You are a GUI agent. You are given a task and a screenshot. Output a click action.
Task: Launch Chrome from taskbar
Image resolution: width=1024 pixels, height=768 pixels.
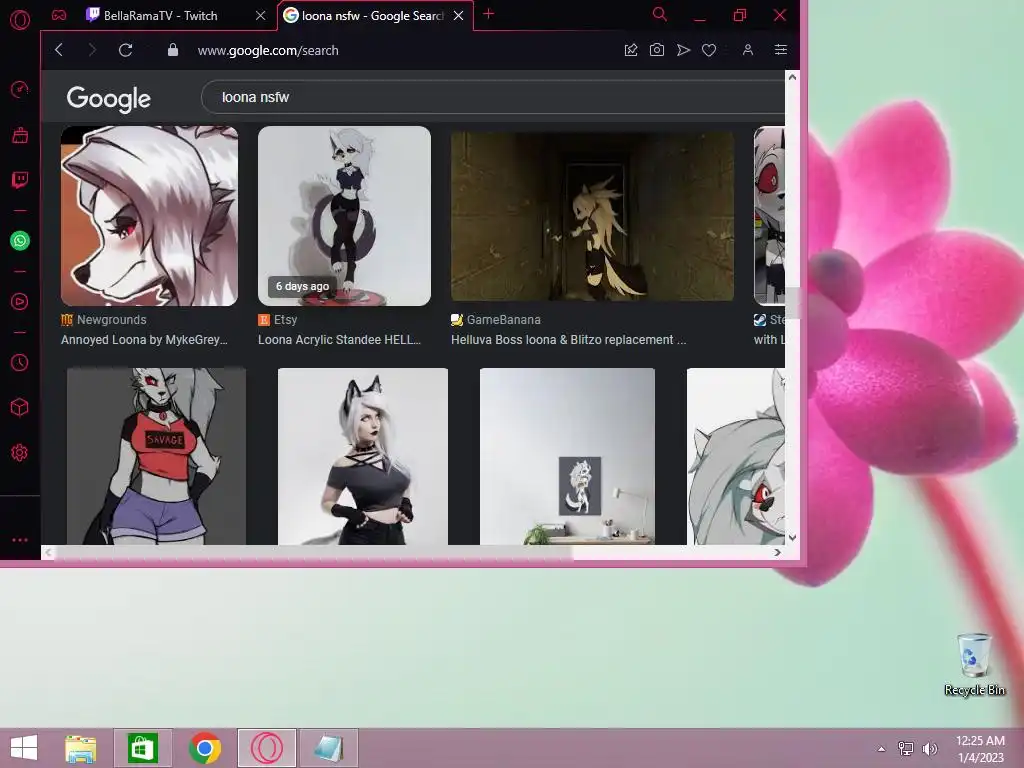pos(204,748)
